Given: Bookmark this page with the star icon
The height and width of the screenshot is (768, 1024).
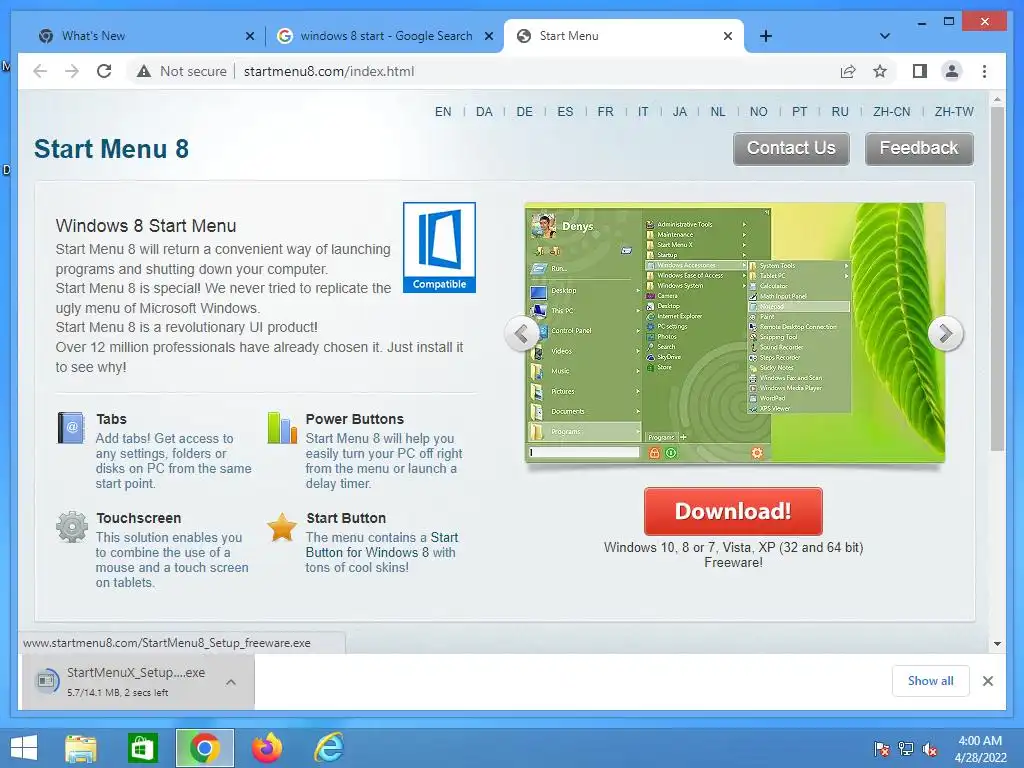Looking at the screenshot, I should coord(880,71).
